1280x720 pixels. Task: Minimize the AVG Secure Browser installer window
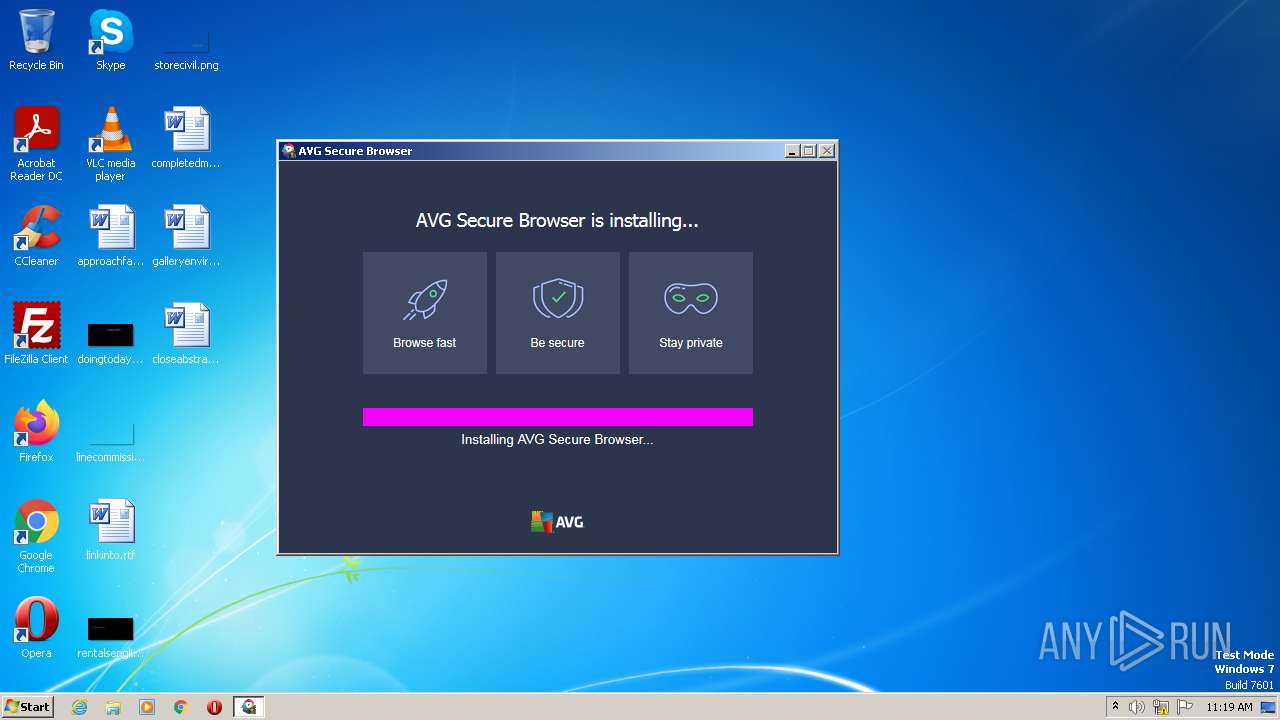coord(792,151)
